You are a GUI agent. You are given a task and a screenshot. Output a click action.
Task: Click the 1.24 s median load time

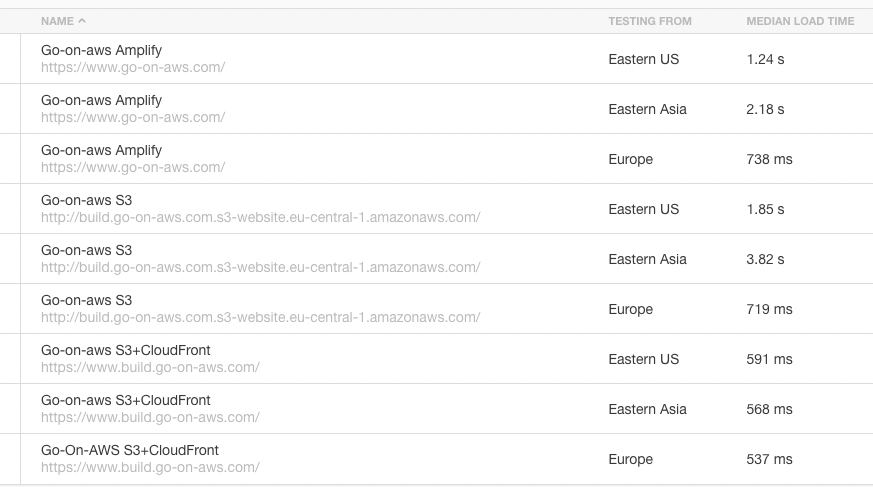pos(765,59)
